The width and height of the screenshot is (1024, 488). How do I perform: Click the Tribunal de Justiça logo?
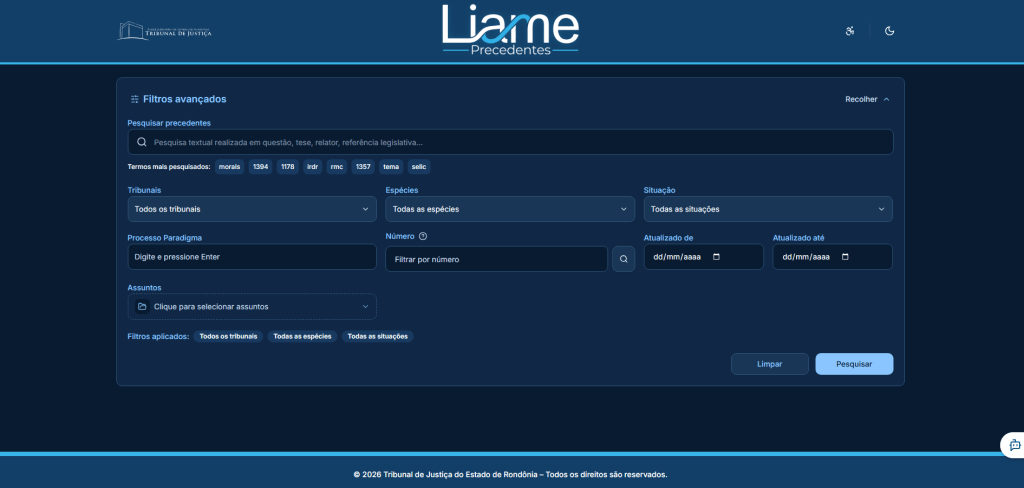[165, 31]
